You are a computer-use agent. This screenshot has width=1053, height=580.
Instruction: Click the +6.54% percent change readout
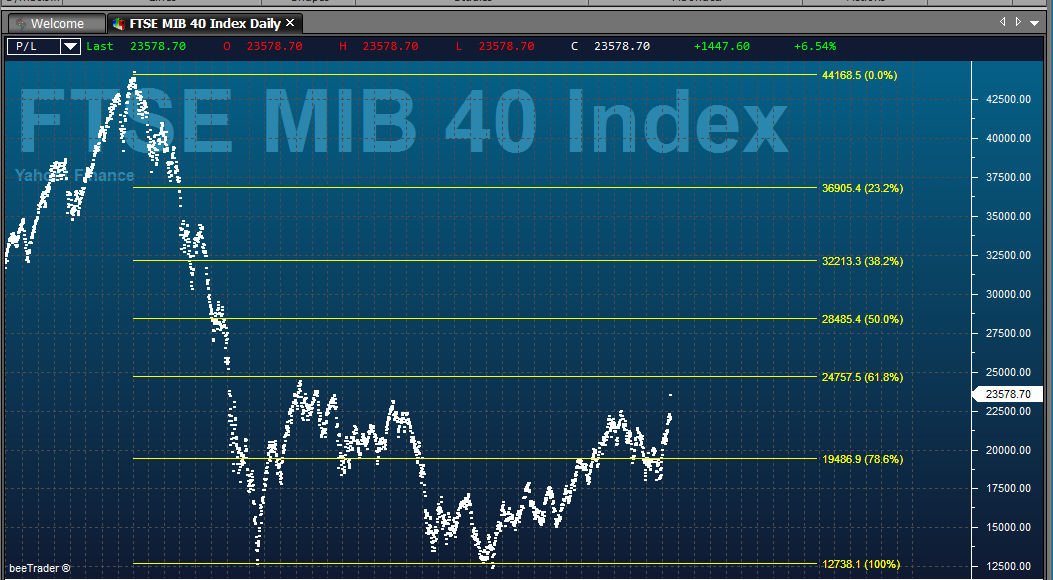[x=815, y=46]
